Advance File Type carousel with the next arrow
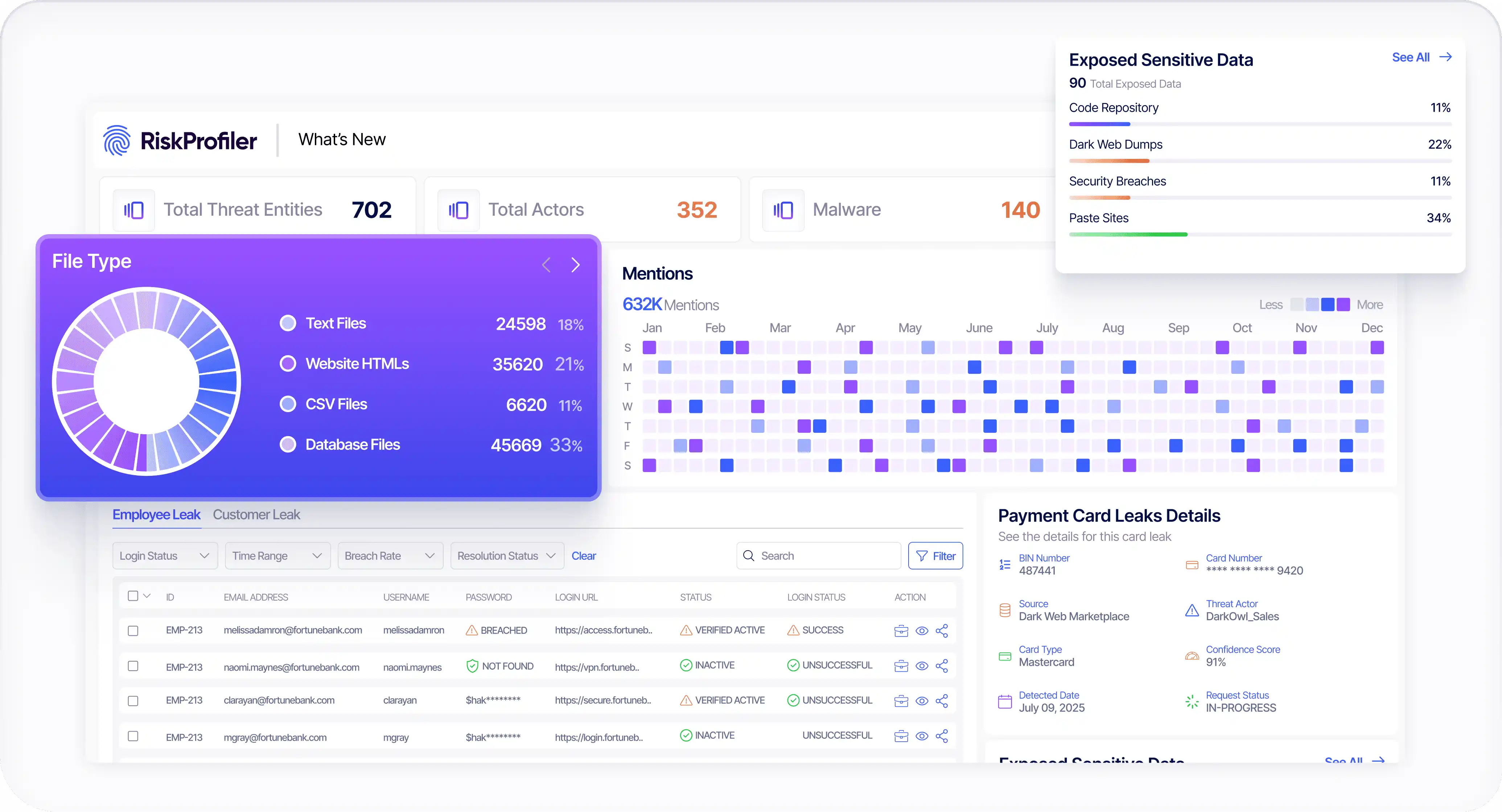The width and height of the screenshot is (1502, 812). click(576, 265)
